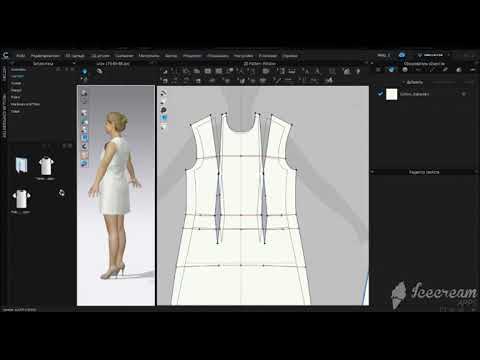Click the top icon of the 3D window's vertical toolbar

tap(84, 93)
